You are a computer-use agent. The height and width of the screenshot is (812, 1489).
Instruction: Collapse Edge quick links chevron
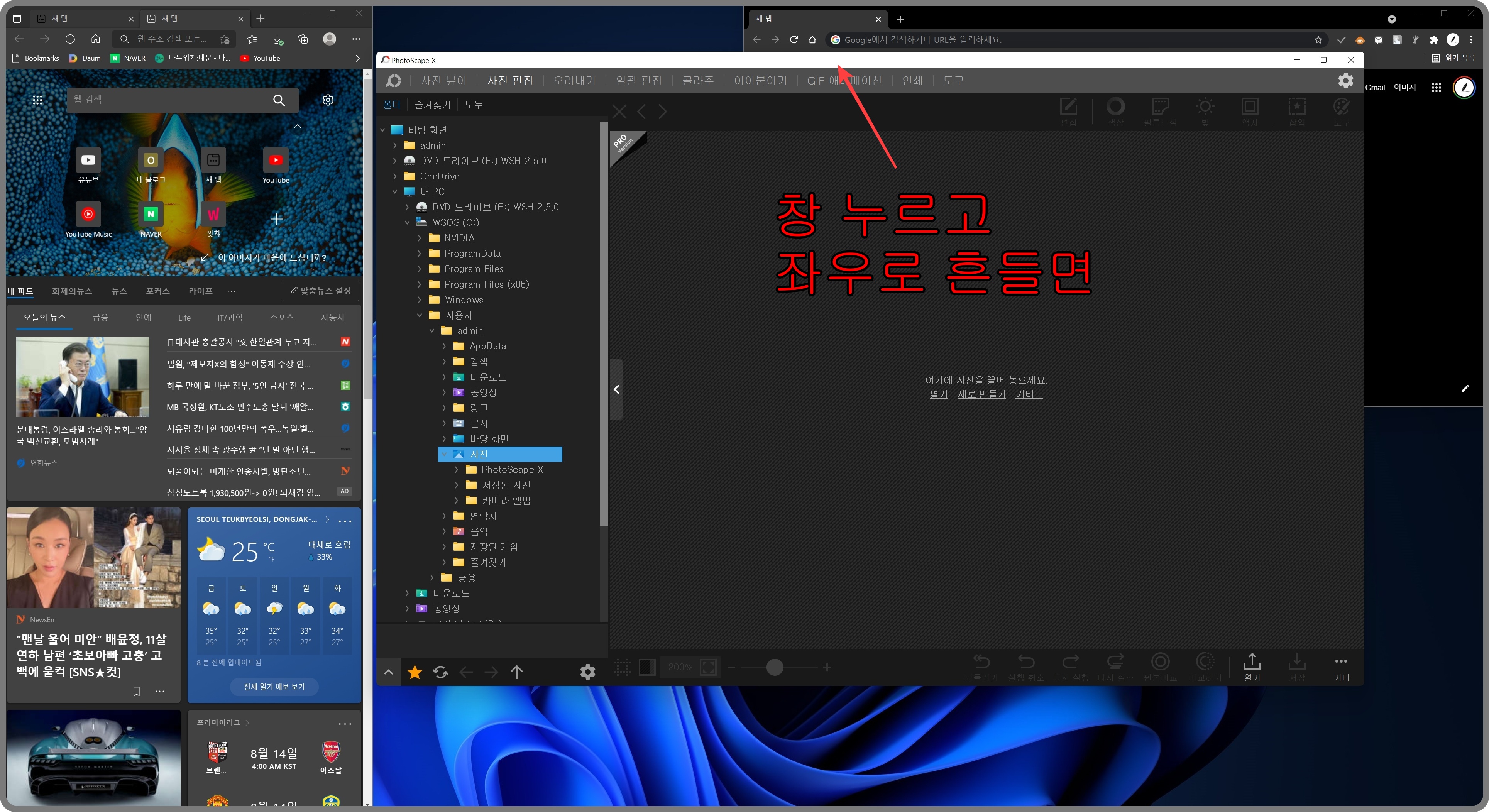(x=298, y=126)
